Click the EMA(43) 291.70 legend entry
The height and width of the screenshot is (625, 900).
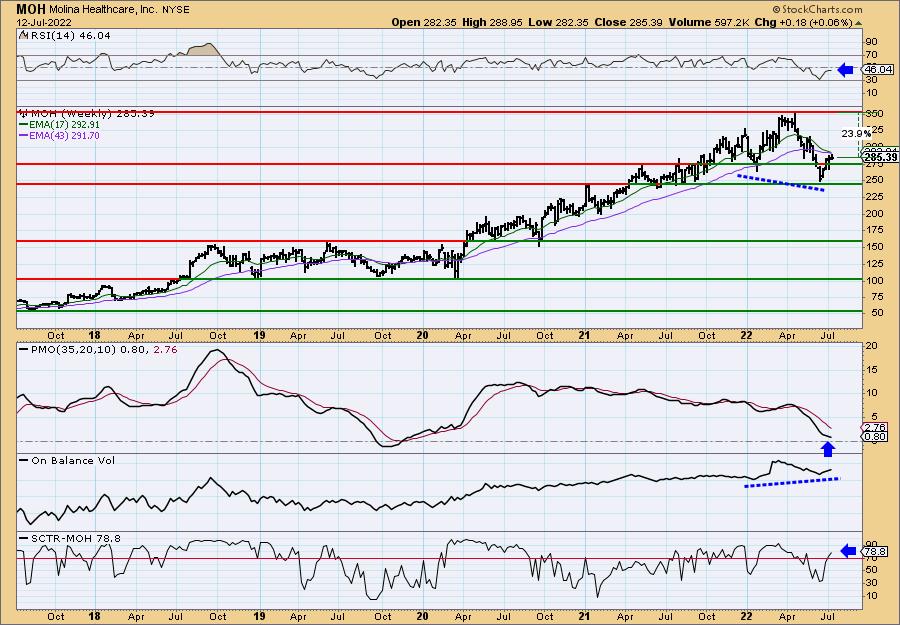tap(66, 135)
